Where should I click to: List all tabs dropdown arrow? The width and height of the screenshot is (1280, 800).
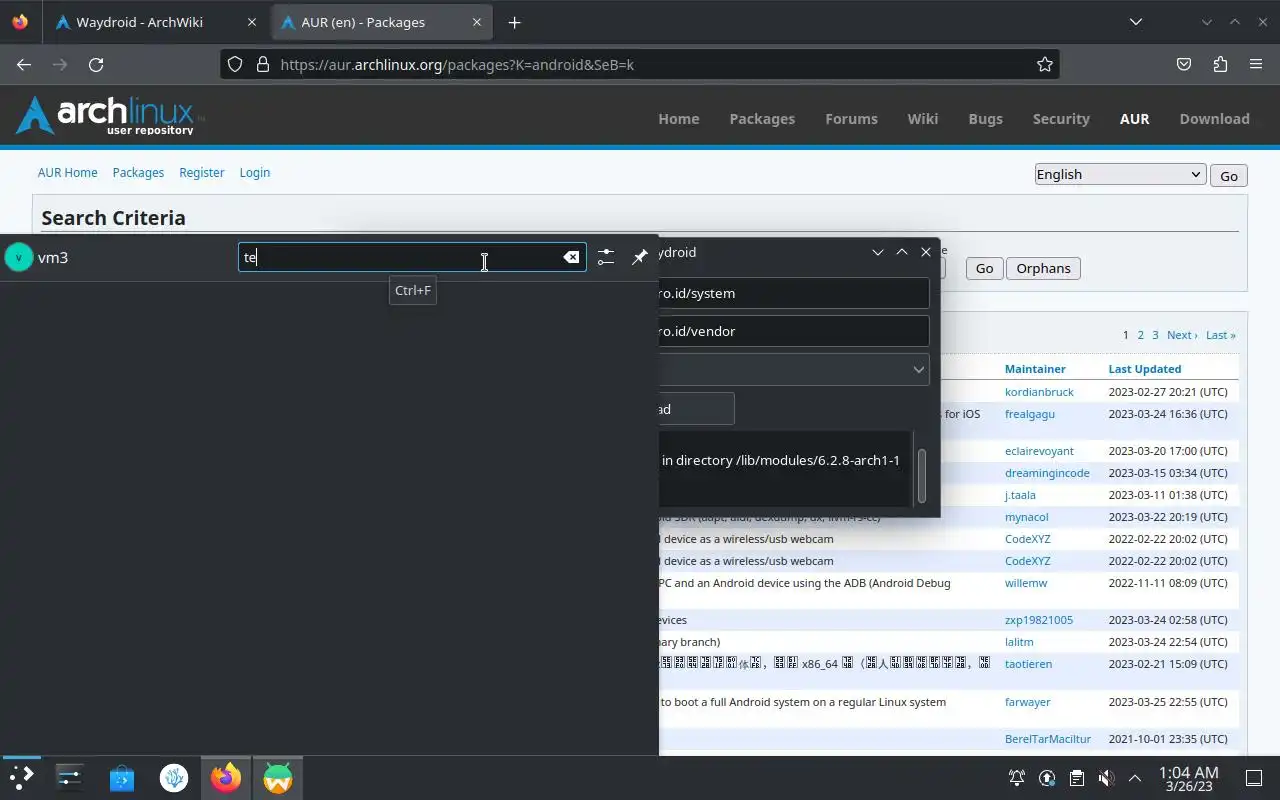click(x=1135, y=22)
